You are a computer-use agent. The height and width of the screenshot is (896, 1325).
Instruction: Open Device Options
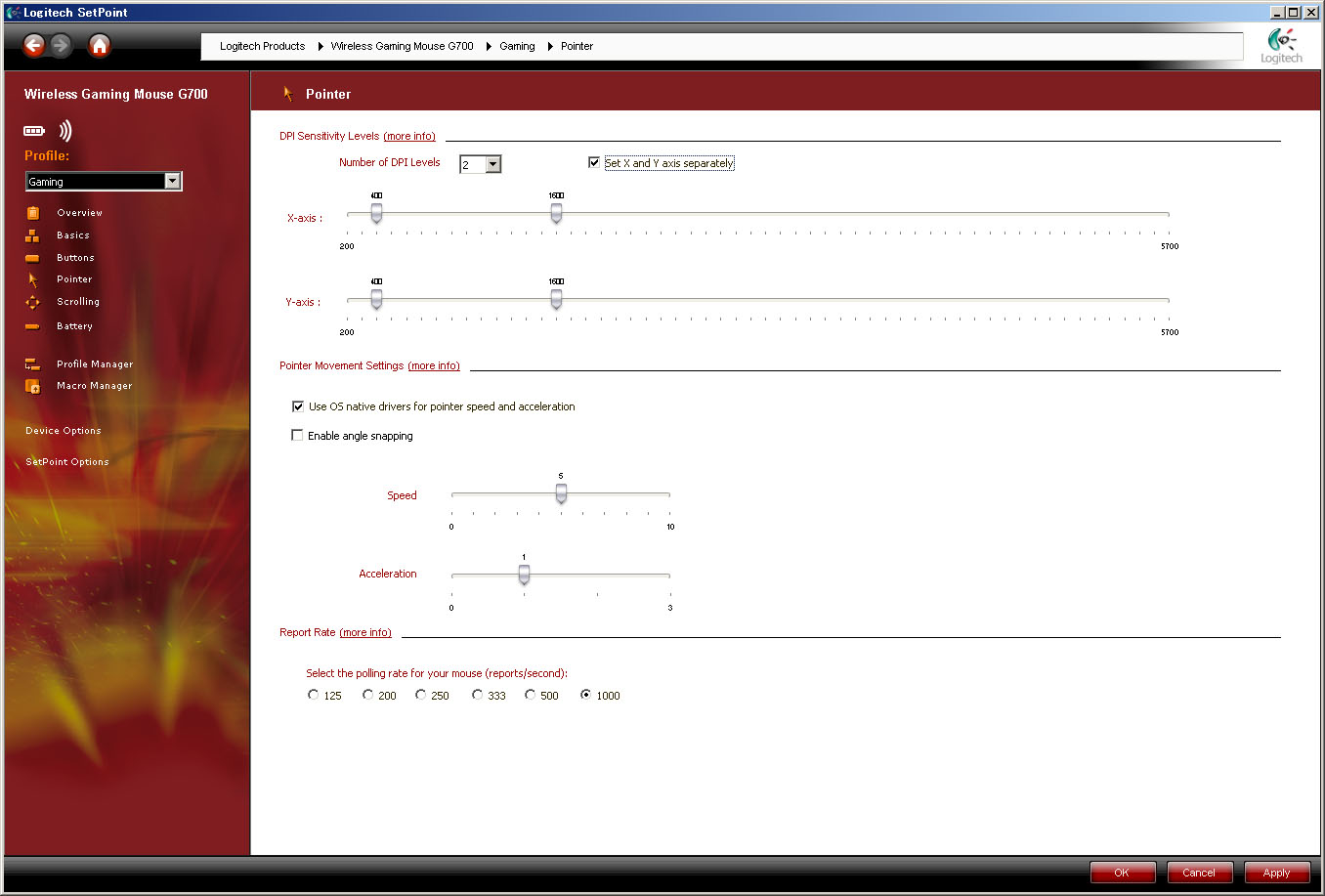pyautogui.click(x=64, y=431)
